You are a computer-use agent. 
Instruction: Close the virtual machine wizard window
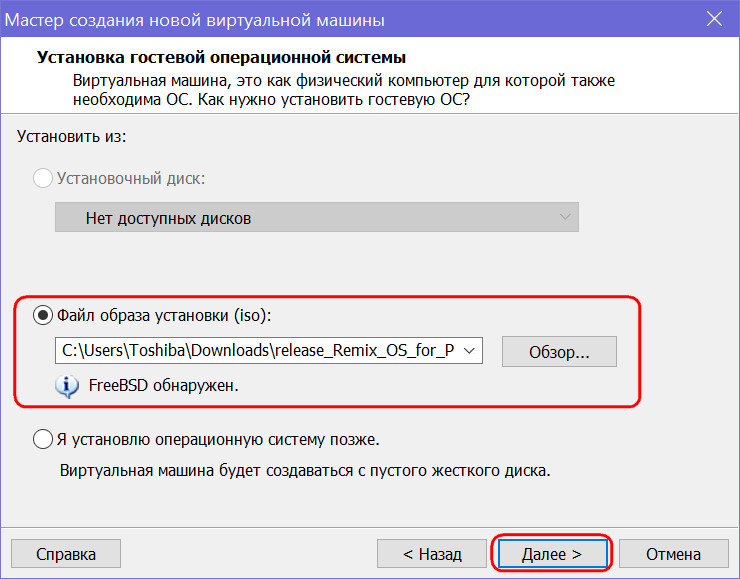coord(714,19)
